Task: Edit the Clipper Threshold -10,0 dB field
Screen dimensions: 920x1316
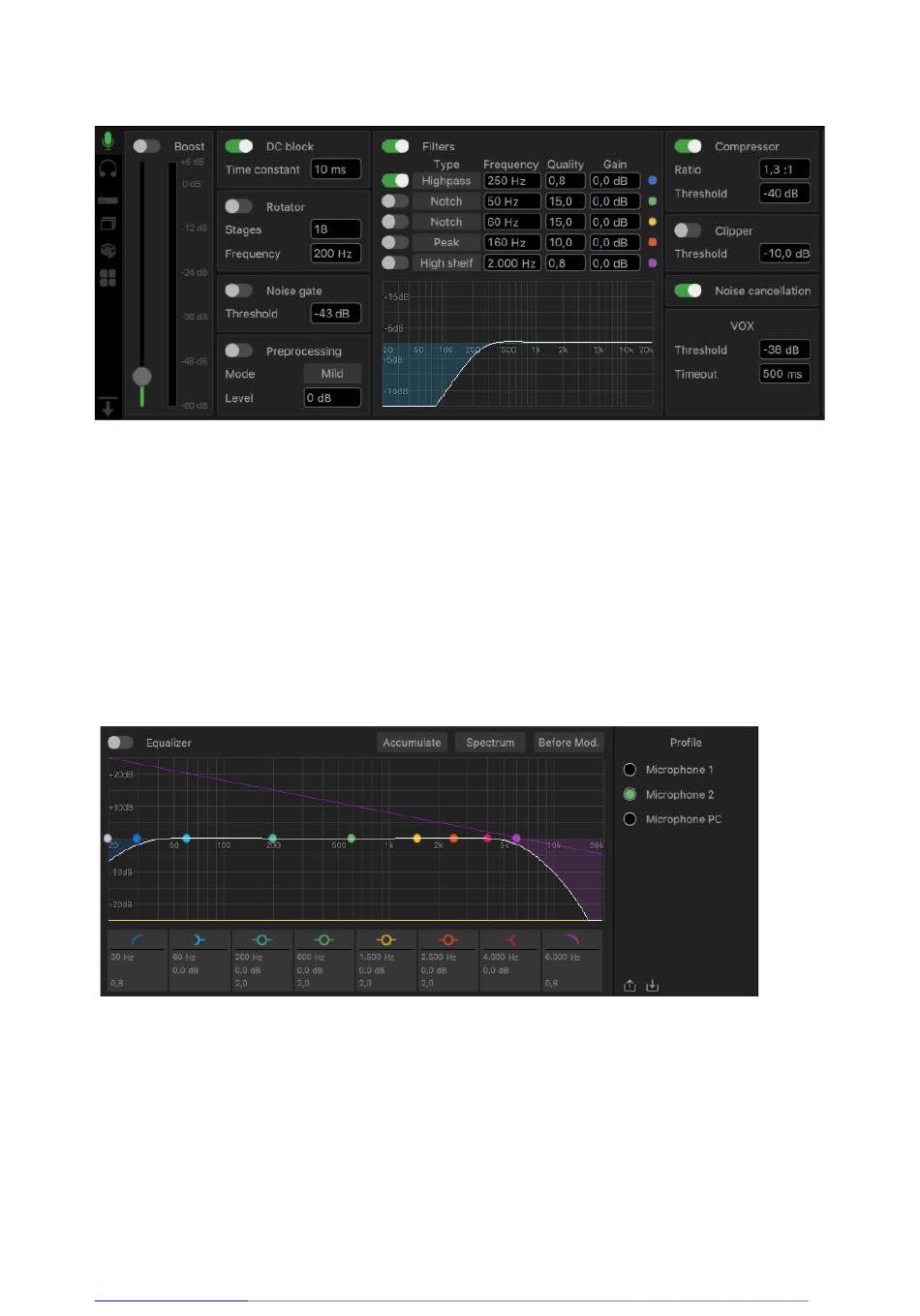Action: point(784,254)
